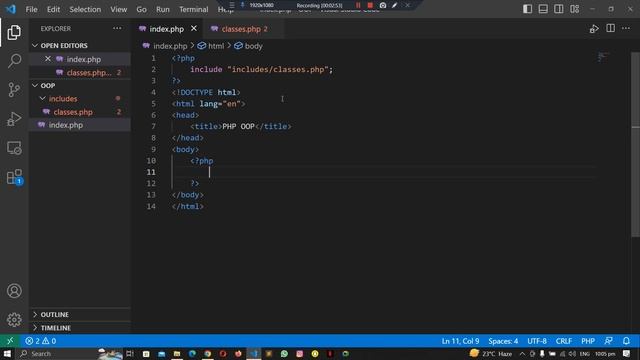This screenshot has width=640, height=360.
Task: Open the Go menu
Action: pos(141,9)
